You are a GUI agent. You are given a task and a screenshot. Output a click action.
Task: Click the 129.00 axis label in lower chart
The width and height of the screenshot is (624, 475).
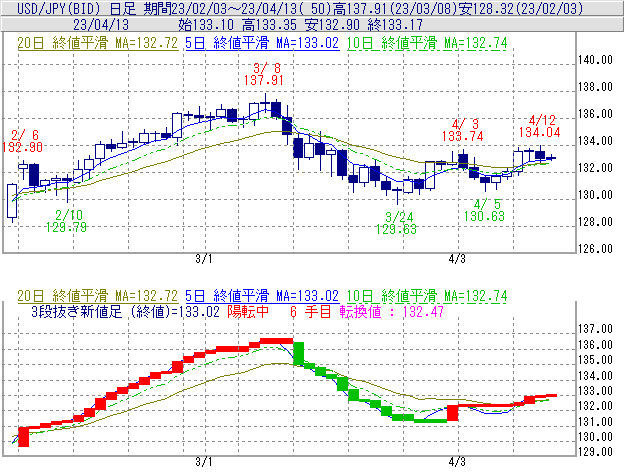(595, 452)
